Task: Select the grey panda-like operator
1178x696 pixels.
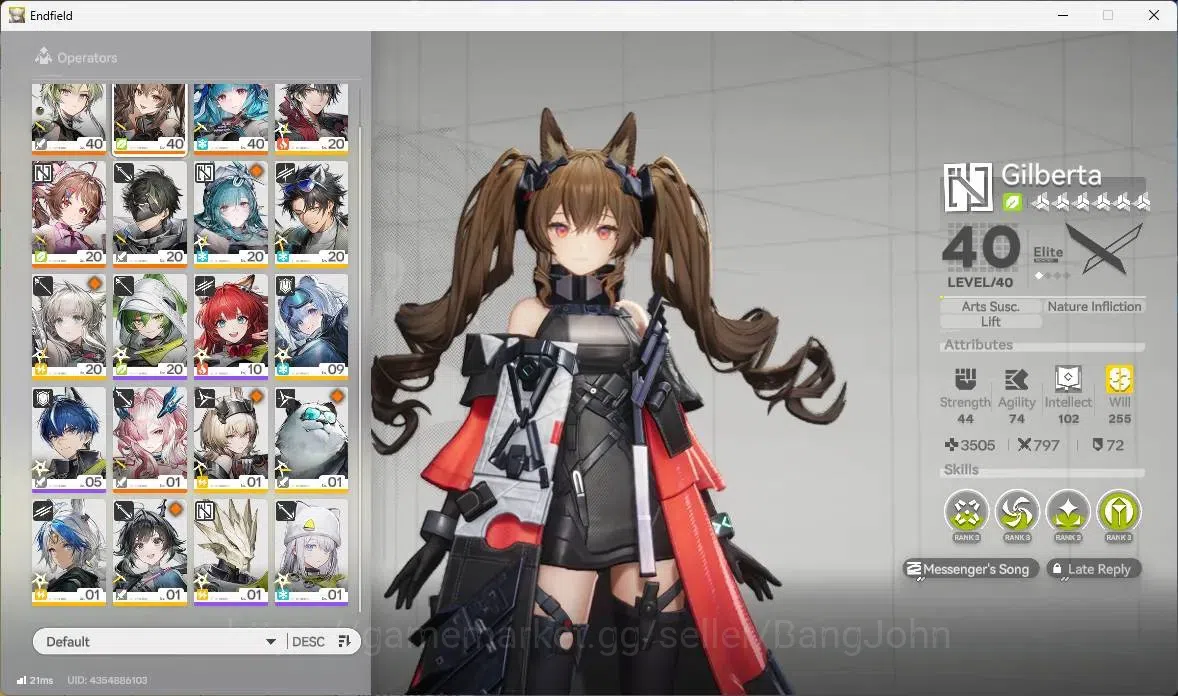Action: tap(312, 439)
